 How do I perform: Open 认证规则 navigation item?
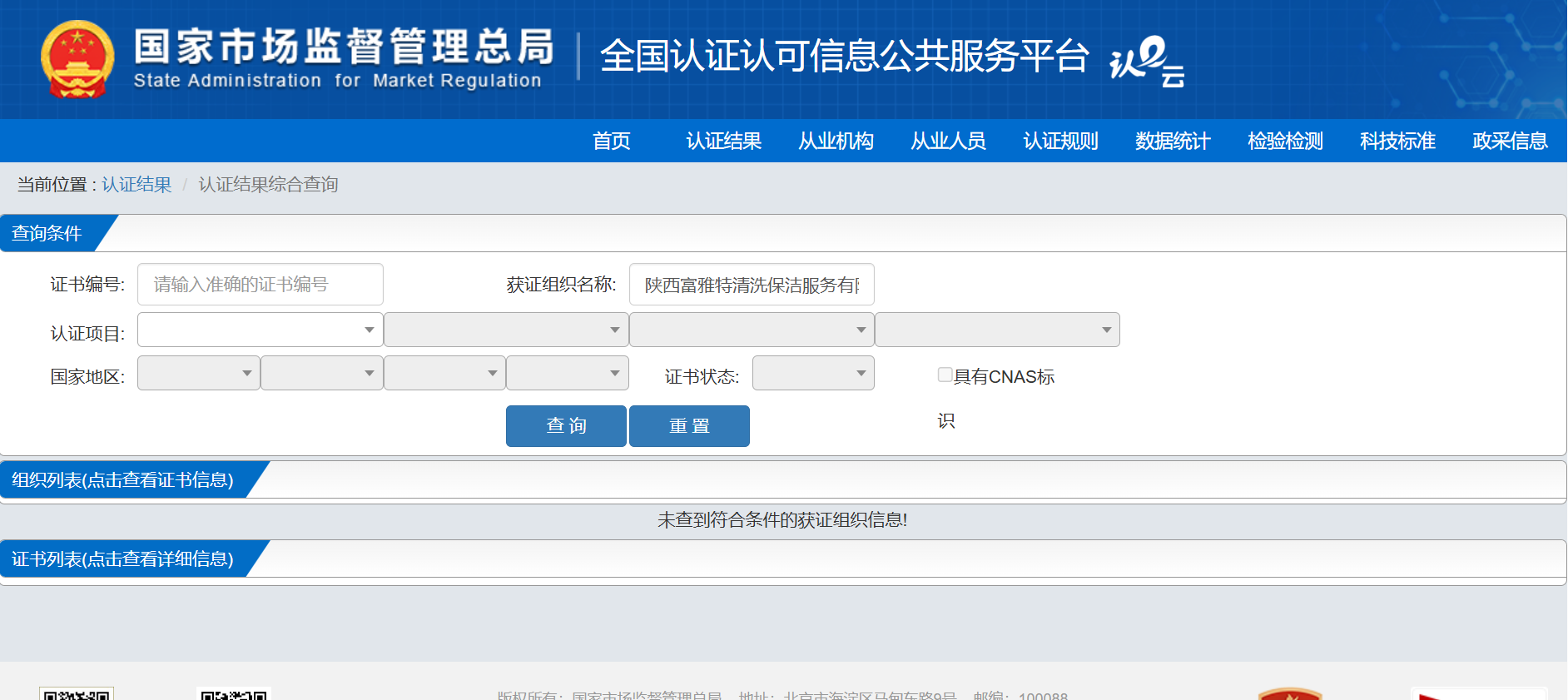click(1061, 141)
